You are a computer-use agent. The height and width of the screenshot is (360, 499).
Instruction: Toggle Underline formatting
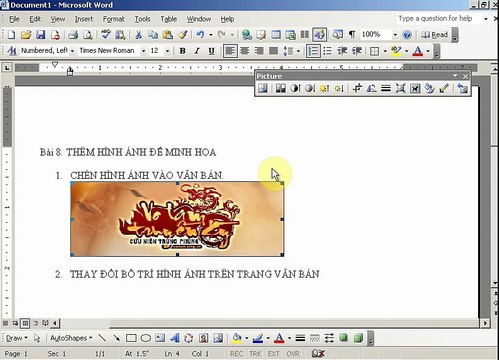(x=211, y=51)
